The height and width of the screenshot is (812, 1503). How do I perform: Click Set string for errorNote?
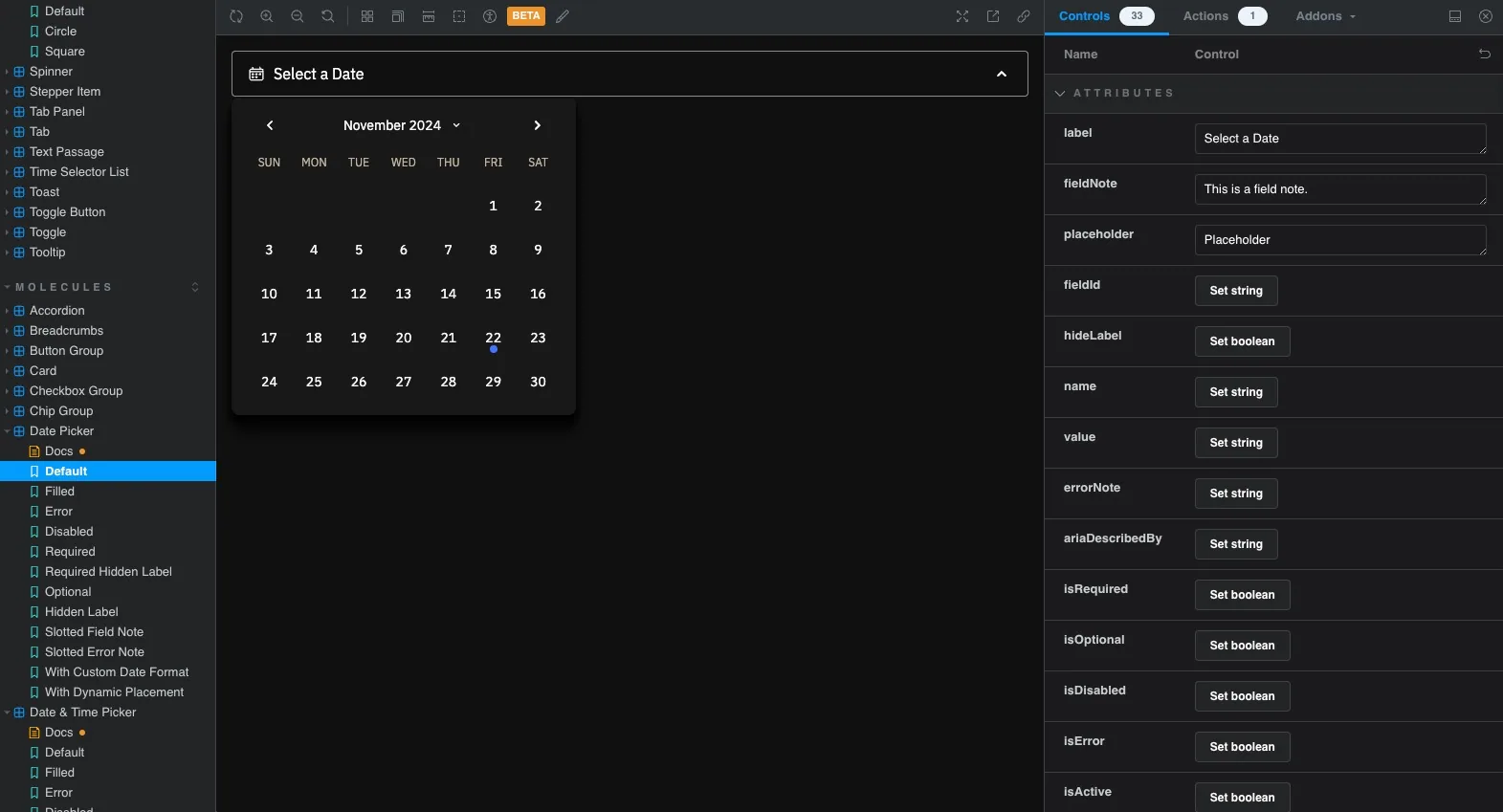(1236, 494)
